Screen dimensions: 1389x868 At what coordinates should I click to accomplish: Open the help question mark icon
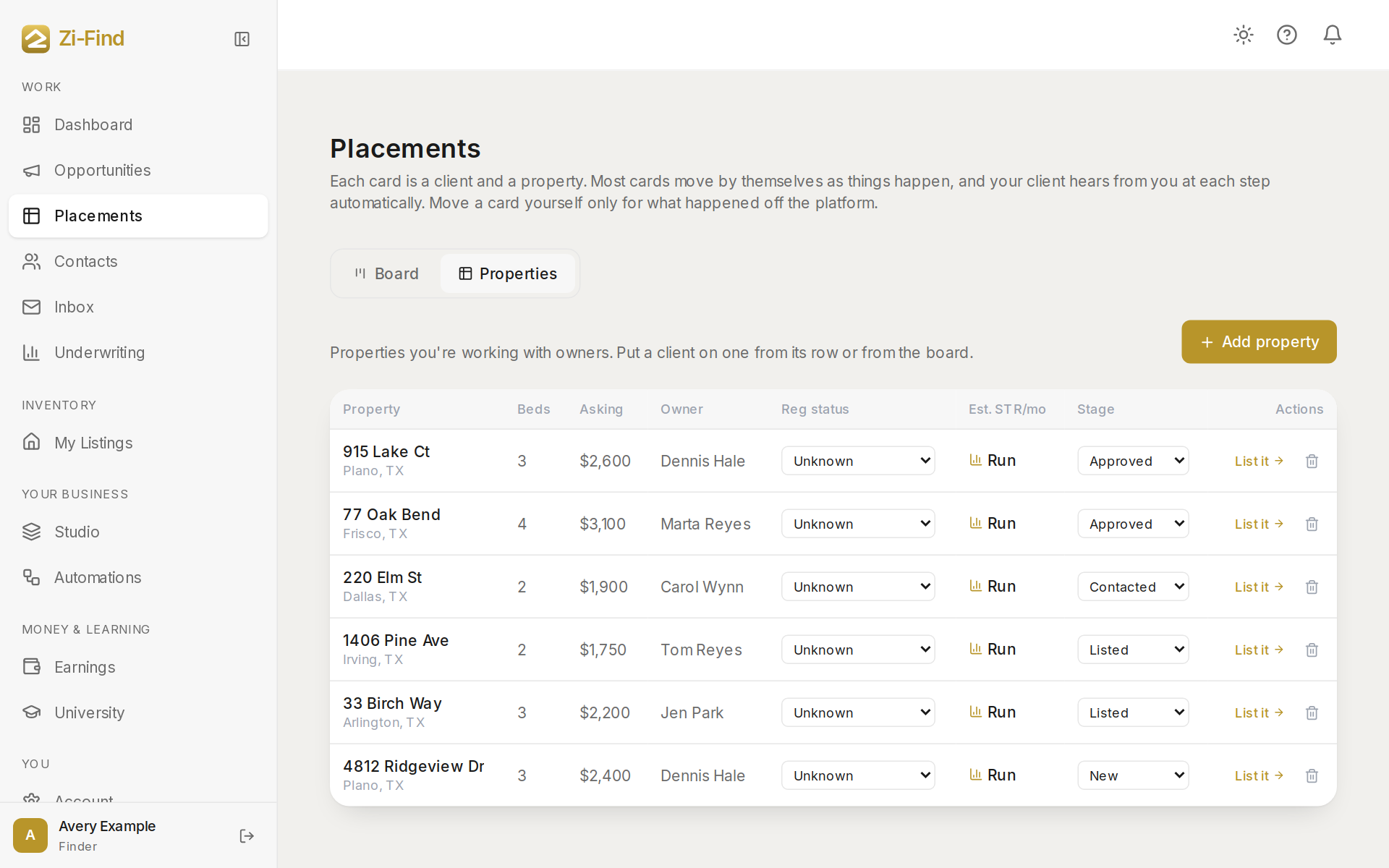pos(1287,35)
